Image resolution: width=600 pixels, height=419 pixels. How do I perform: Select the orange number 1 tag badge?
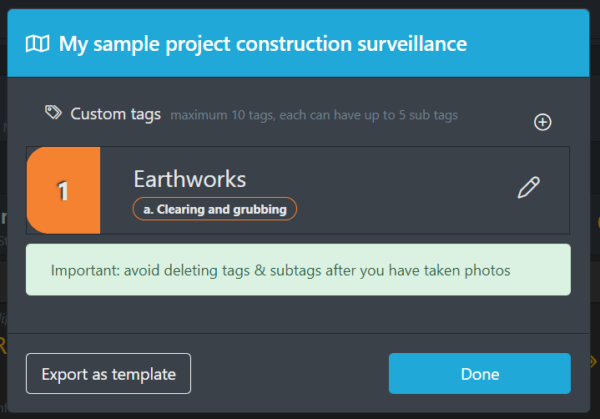click(x=64, y=190)
